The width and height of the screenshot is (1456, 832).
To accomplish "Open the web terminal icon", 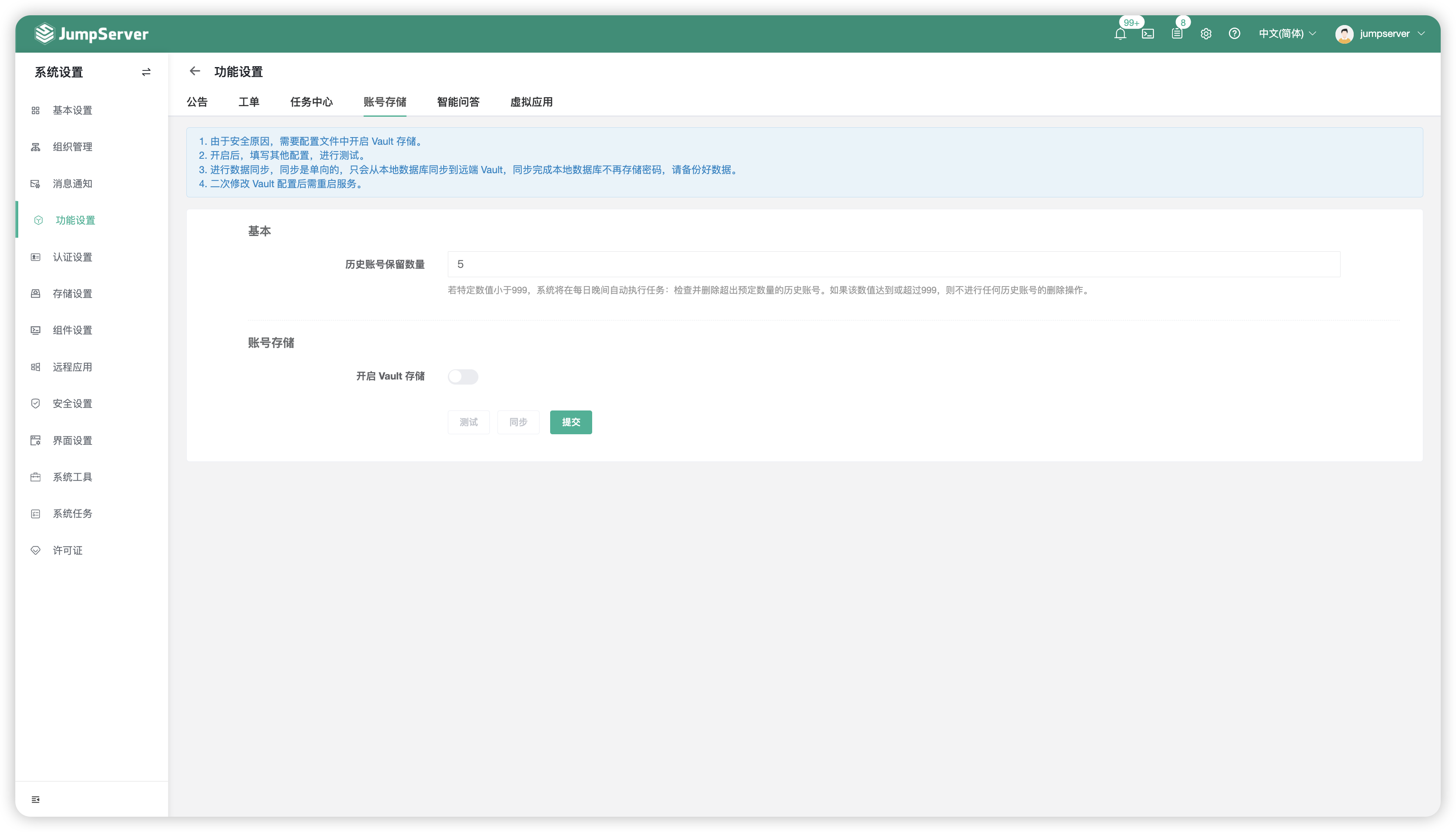I will pyautogui.click(x=1148, y=34).
